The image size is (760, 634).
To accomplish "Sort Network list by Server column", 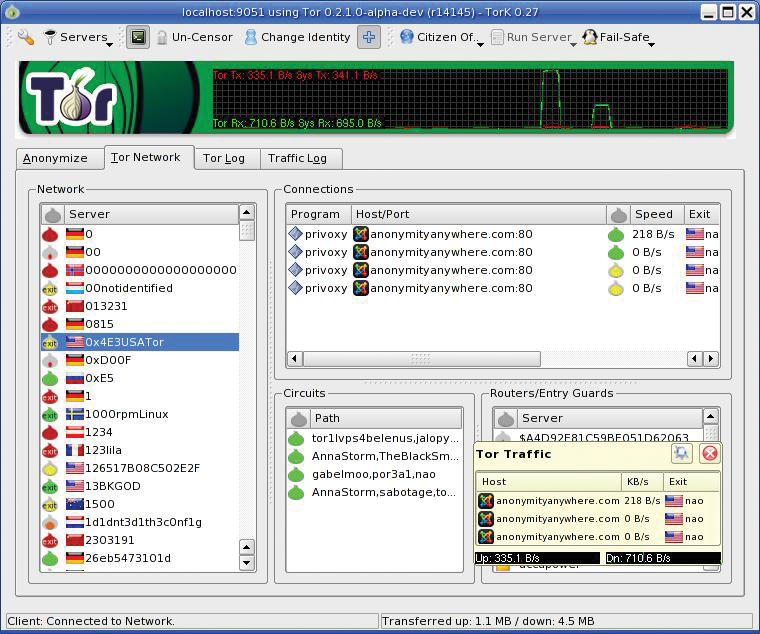I will (x=152, y=214).
